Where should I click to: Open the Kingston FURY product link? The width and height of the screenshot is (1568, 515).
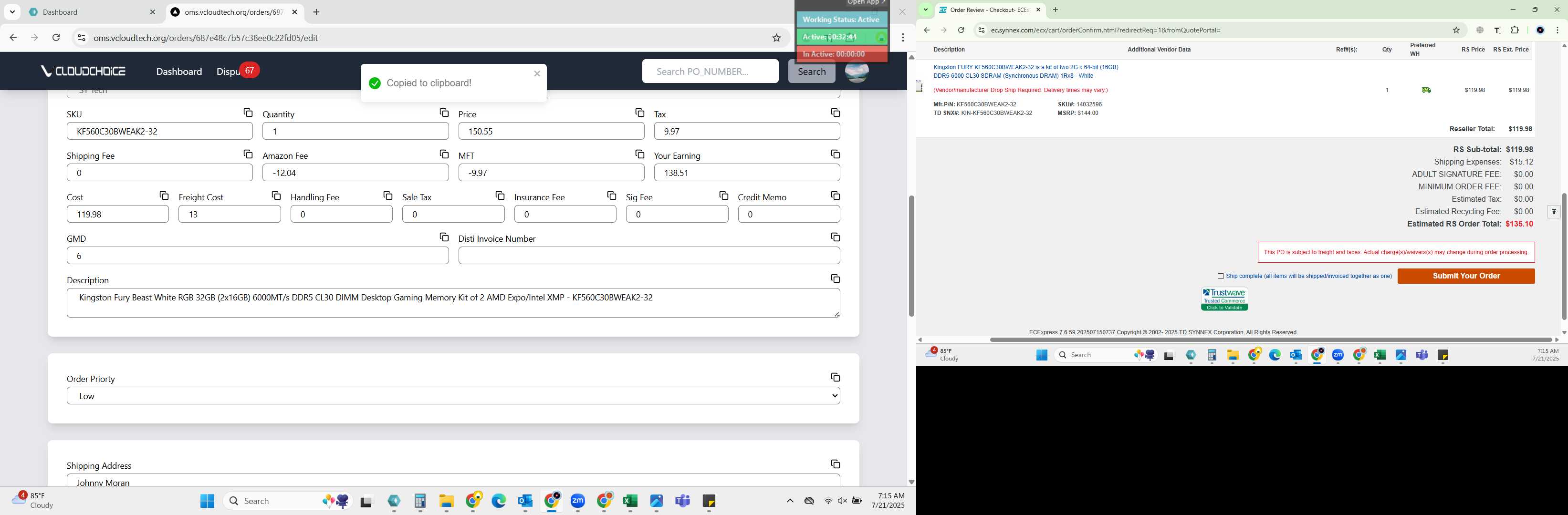point(1025,72)
